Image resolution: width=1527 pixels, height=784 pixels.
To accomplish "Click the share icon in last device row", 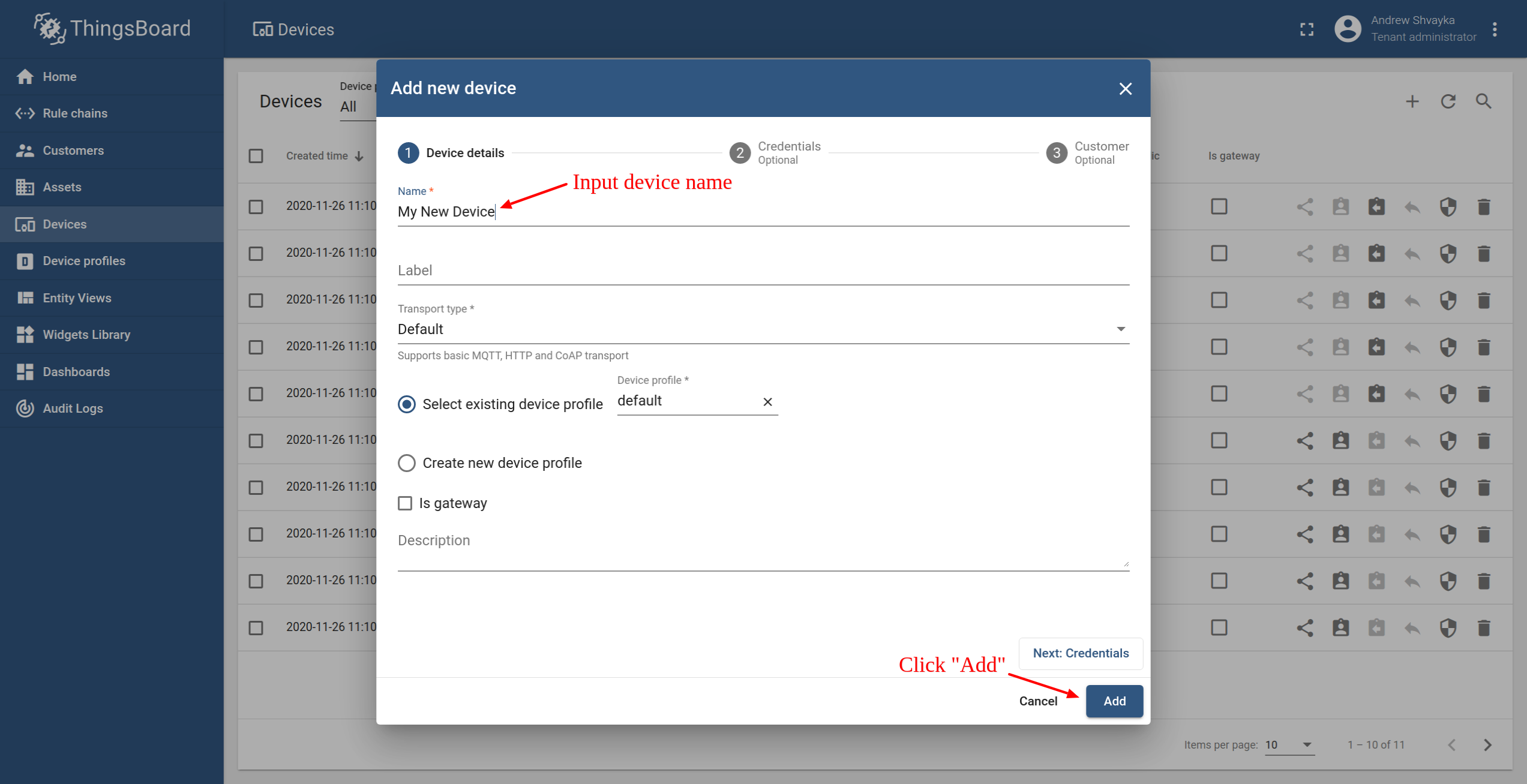I will (x=1304, y=628).
